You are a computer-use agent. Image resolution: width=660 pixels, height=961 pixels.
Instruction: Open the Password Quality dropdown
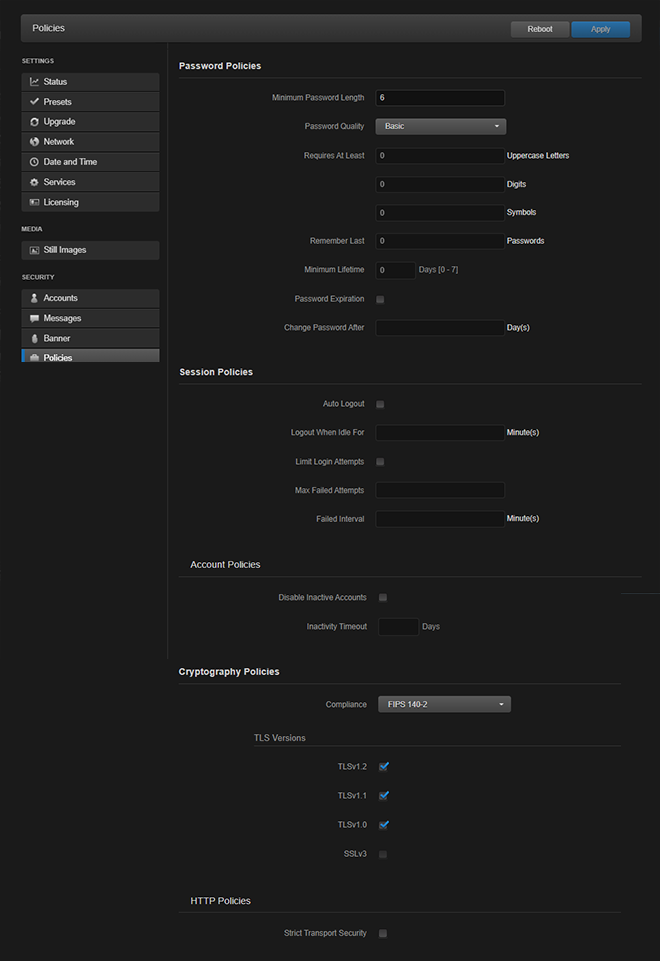tap(440, 127)
